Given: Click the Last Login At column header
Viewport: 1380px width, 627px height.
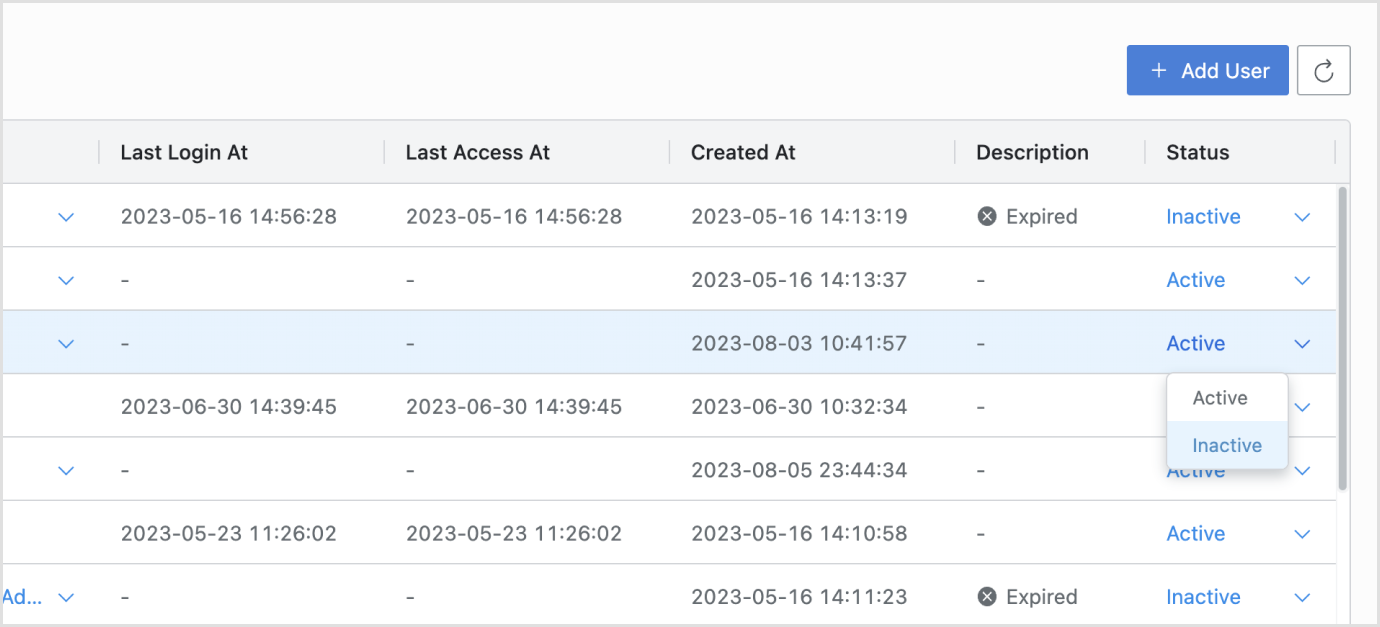Looking at the screenshot, I should (184, 153).
